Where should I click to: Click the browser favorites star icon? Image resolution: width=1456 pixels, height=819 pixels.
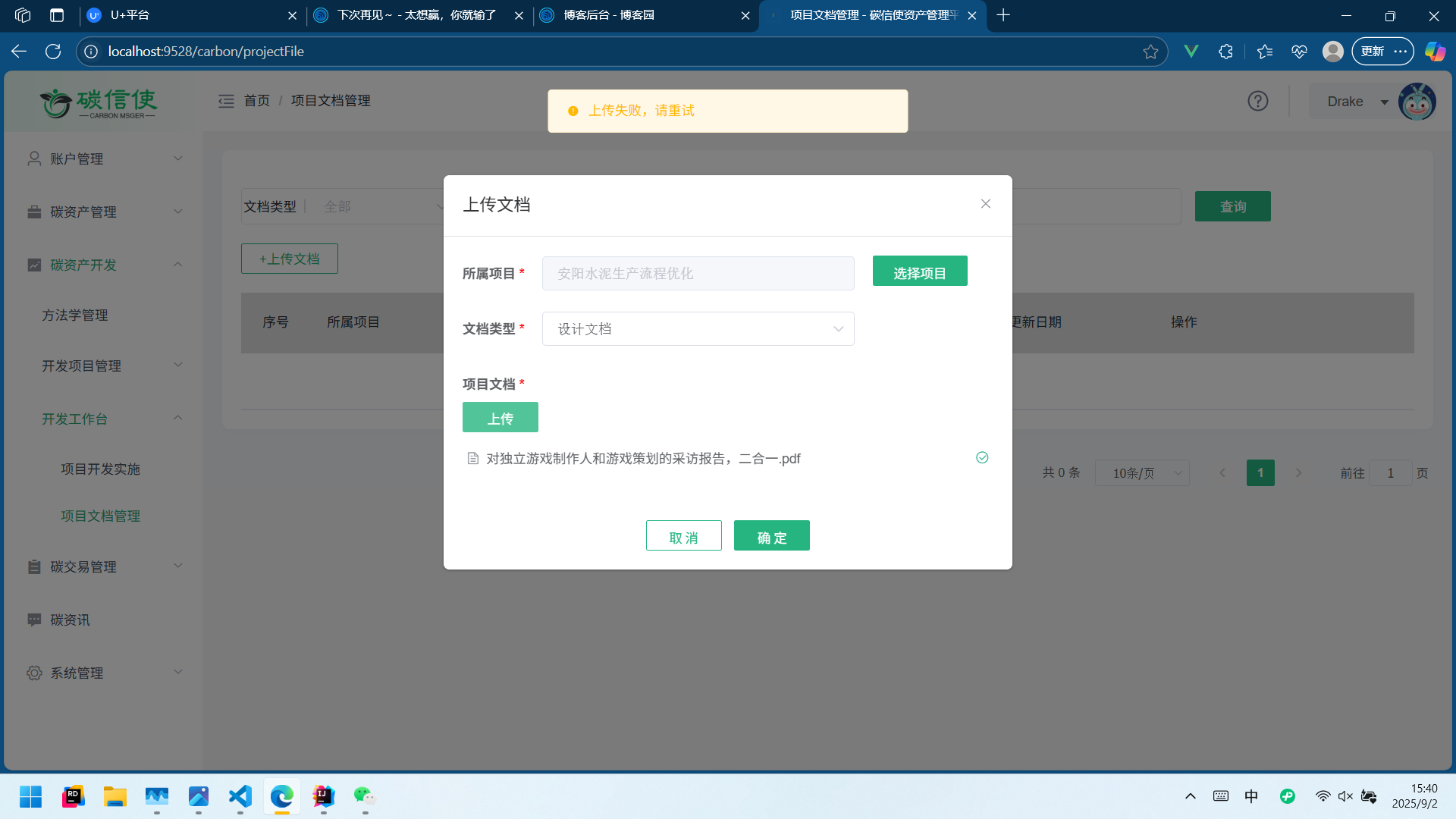pyautogui.click(x=1150, y=52)
